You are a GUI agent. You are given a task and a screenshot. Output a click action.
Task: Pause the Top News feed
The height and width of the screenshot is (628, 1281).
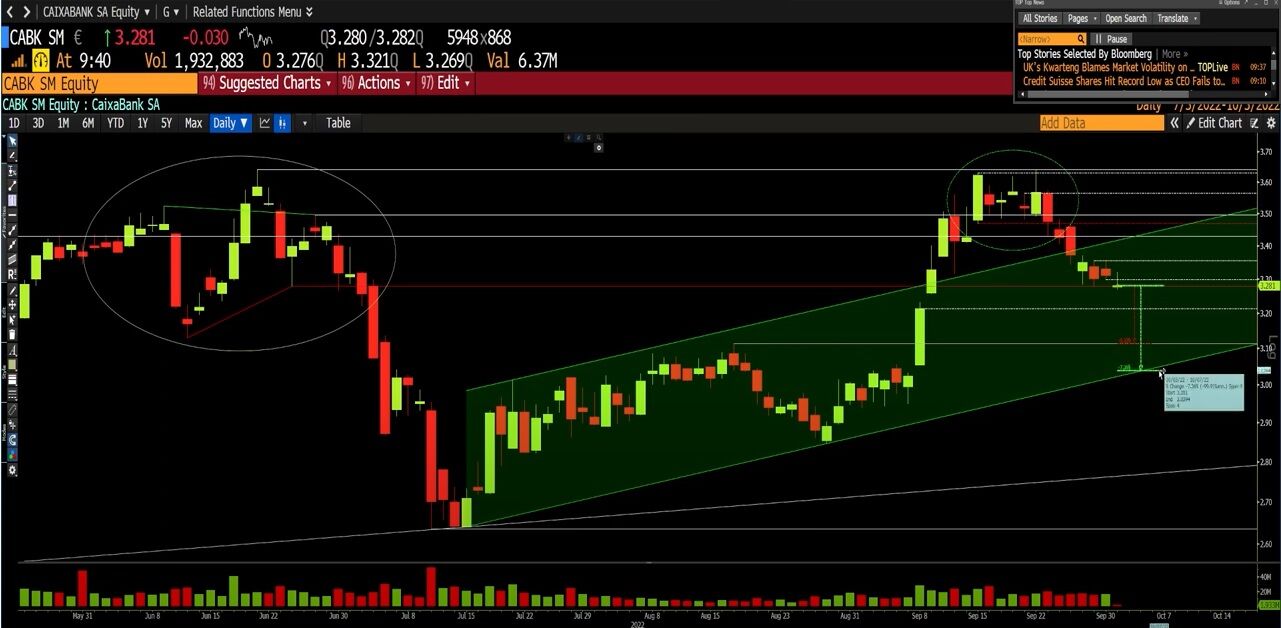point(1111,39)
